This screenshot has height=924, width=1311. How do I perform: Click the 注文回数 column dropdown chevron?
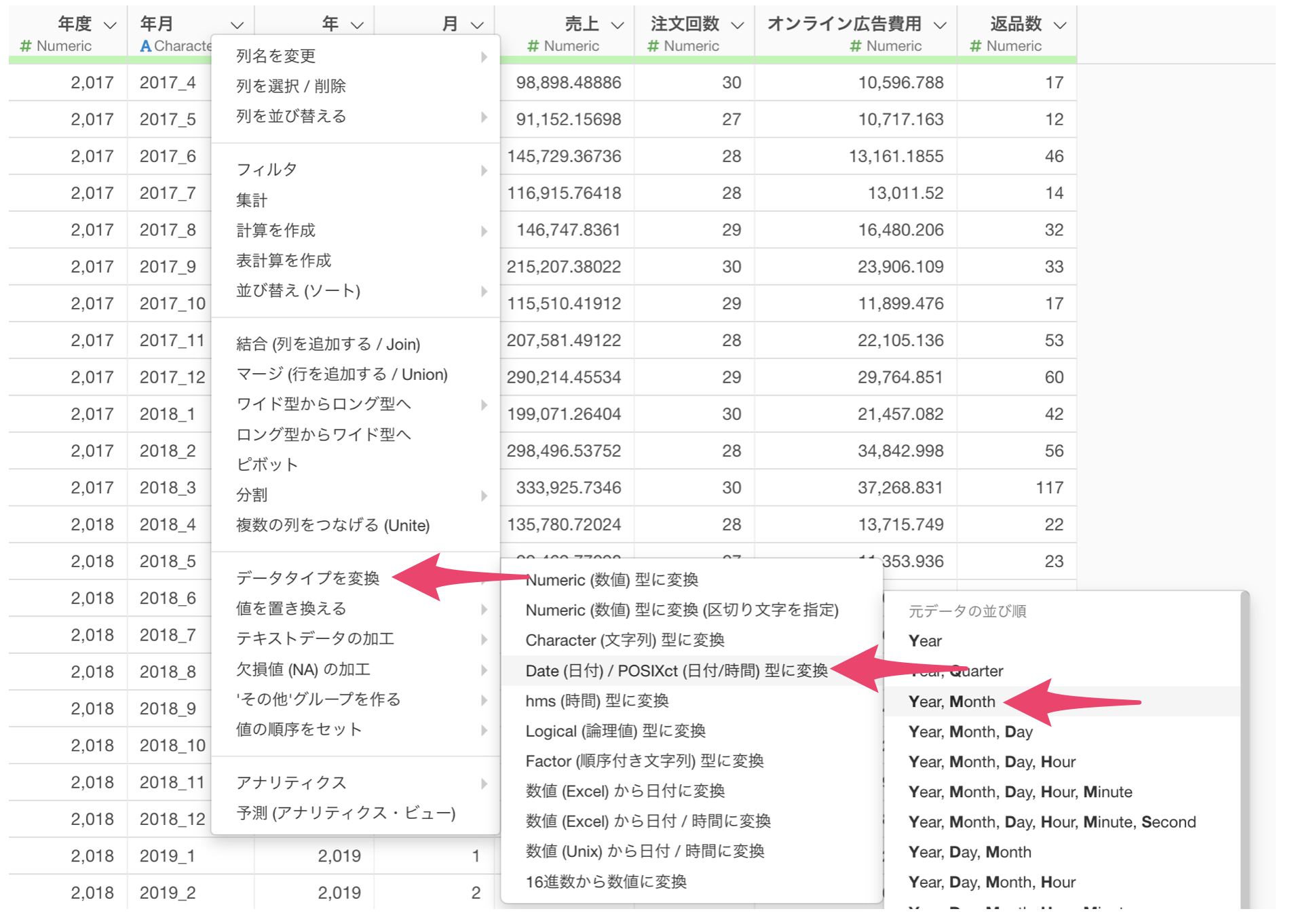738,26
